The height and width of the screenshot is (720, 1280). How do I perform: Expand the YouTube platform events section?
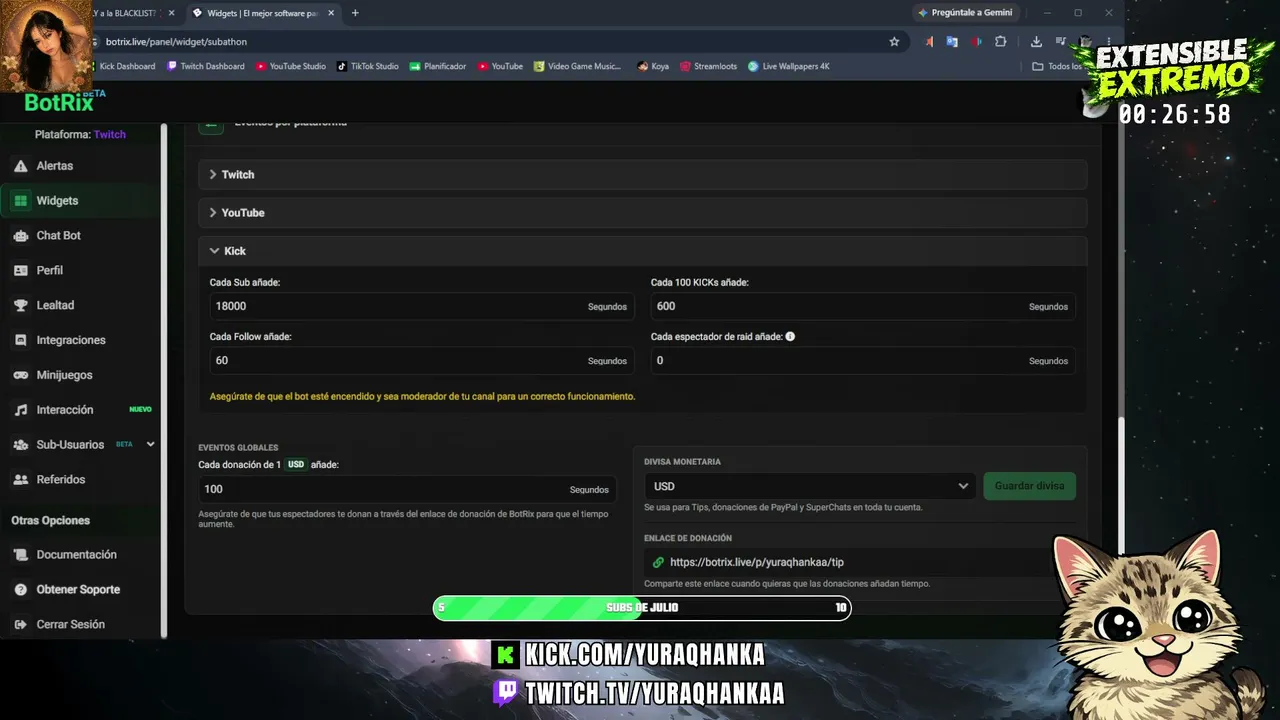pyautogui.click(x=642, y=213)
